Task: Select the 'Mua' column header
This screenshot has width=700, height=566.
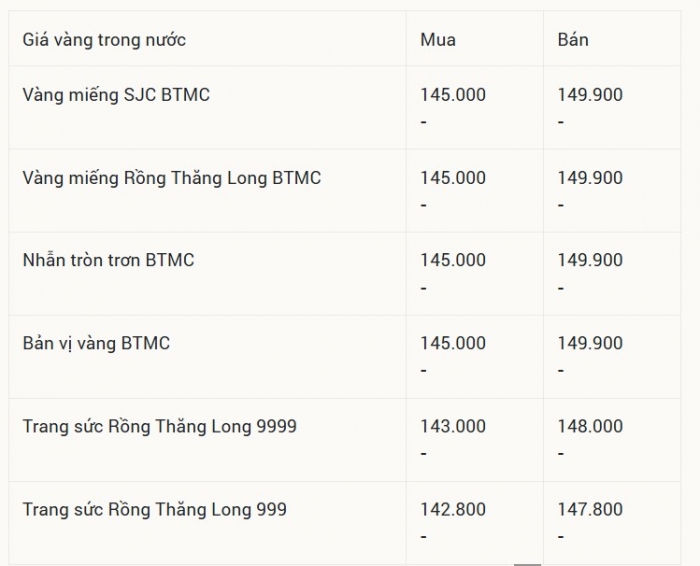Action: (438, 40)
